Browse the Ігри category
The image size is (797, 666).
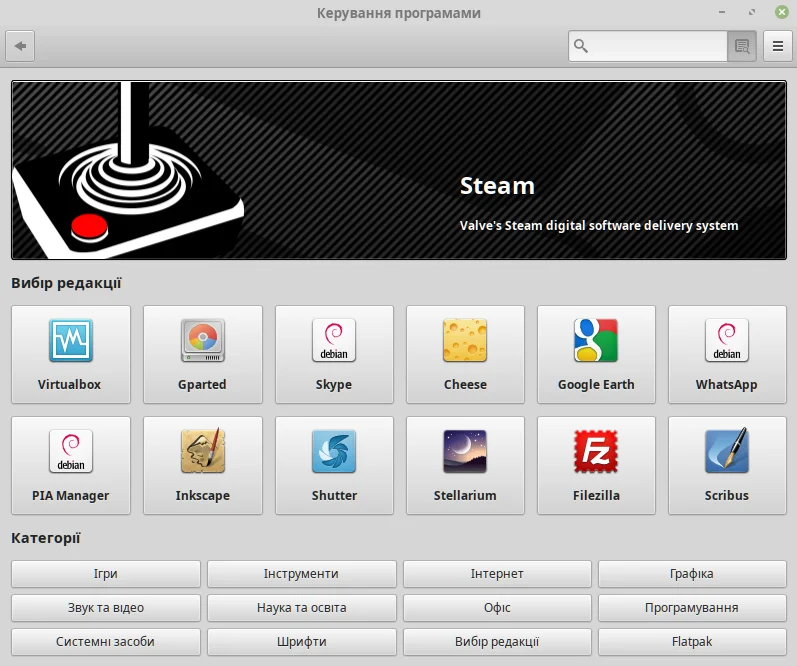[106, 574]
